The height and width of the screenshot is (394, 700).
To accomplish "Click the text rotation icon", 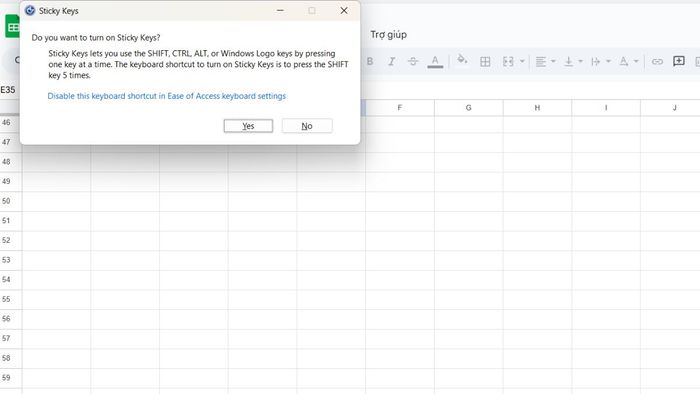I will [624, 62].
